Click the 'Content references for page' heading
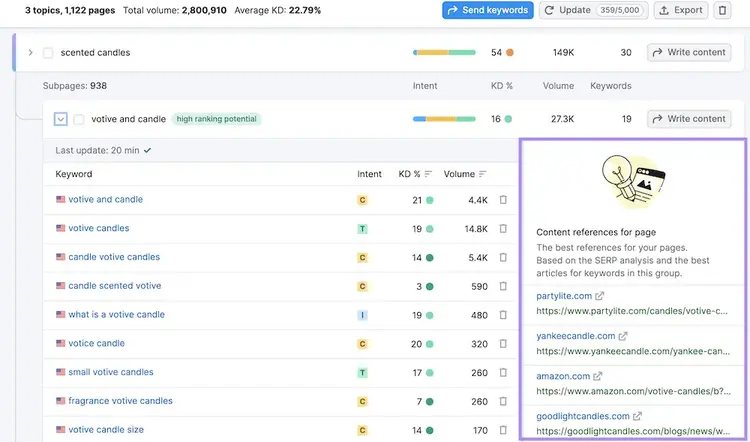 point(596,232)
